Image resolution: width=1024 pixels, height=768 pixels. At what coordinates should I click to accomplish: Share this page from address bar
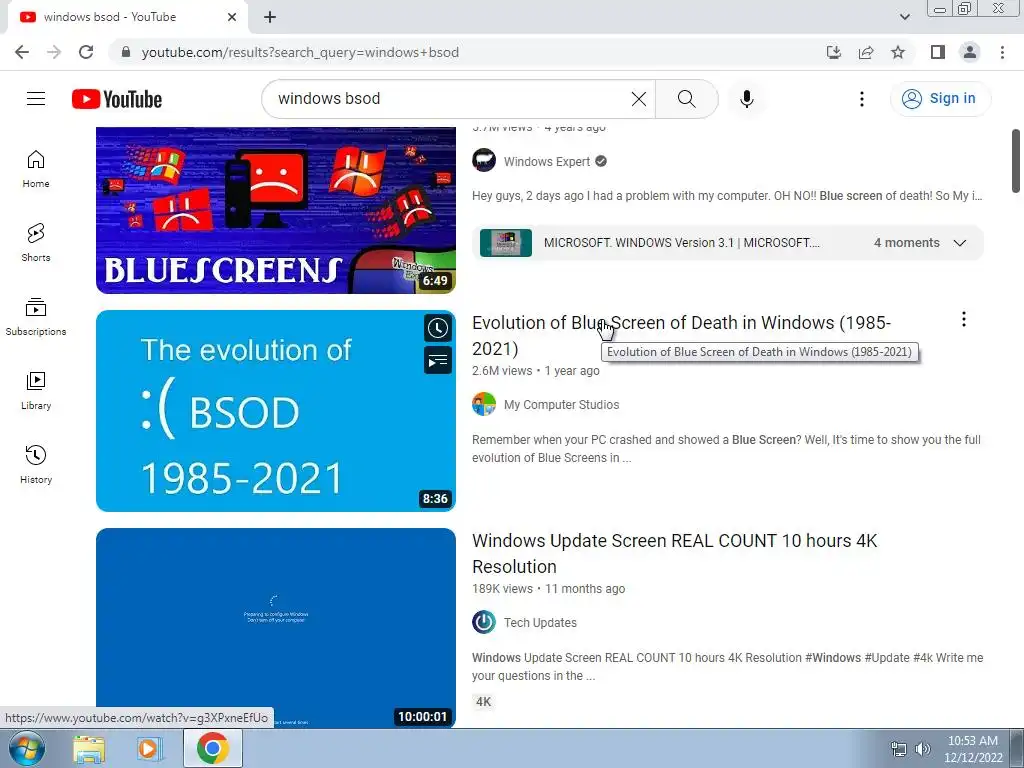tap(866, 52)
